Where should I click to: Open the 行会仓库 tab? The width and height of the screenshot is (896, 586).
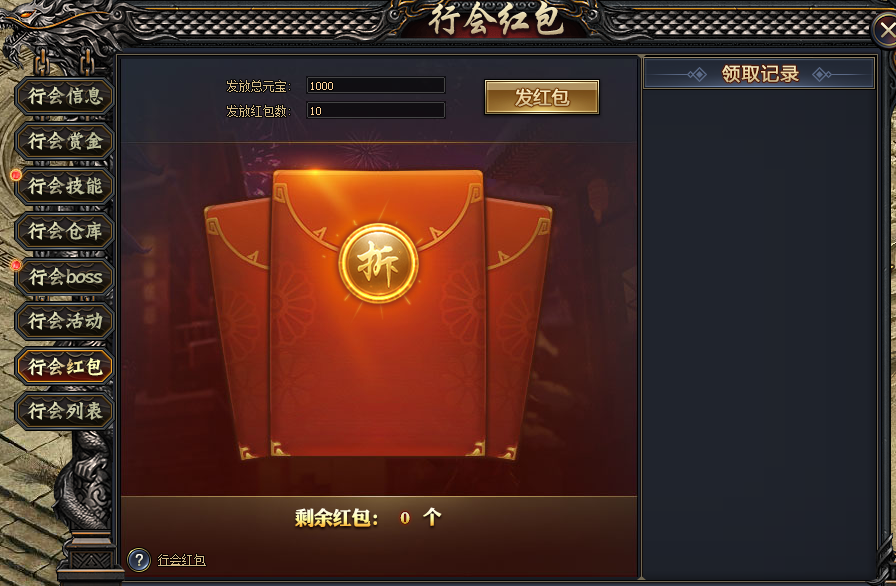click(x=65, y=231)
